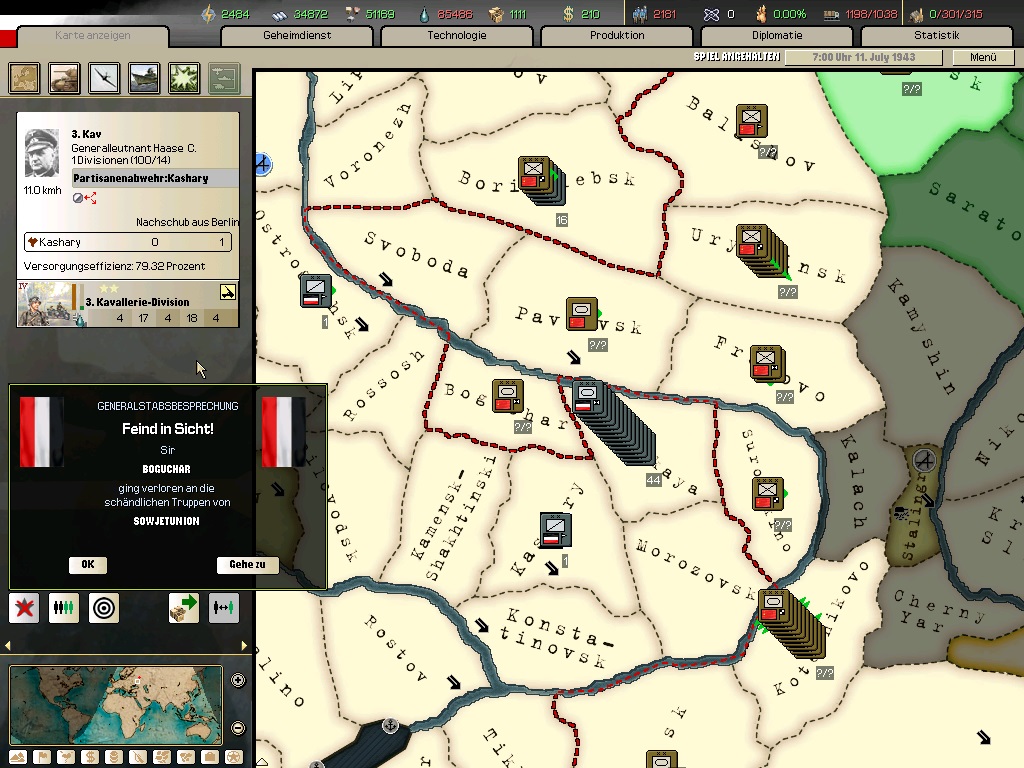This screenshot has width=1024, height=768.
Task: Select the Soviet unit counter in Pavlovsk
Action: (x=581, y=314)
